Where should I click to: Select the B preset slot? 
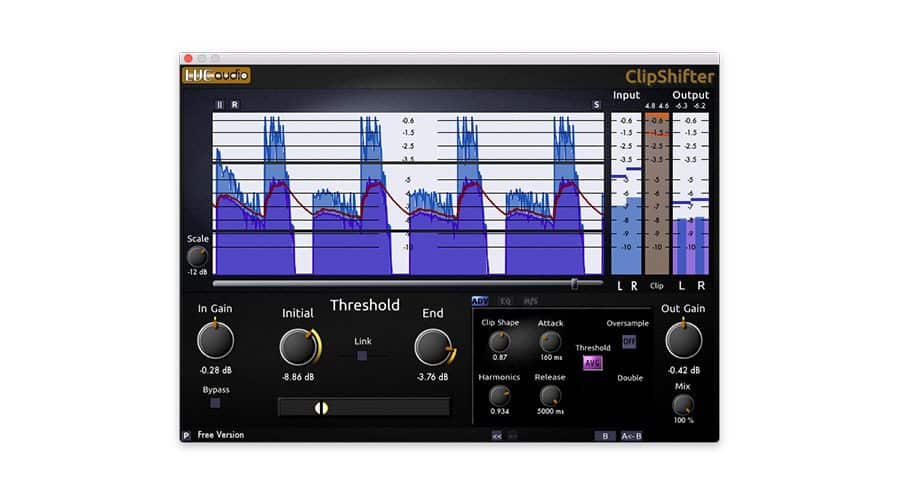click(604, 436)
